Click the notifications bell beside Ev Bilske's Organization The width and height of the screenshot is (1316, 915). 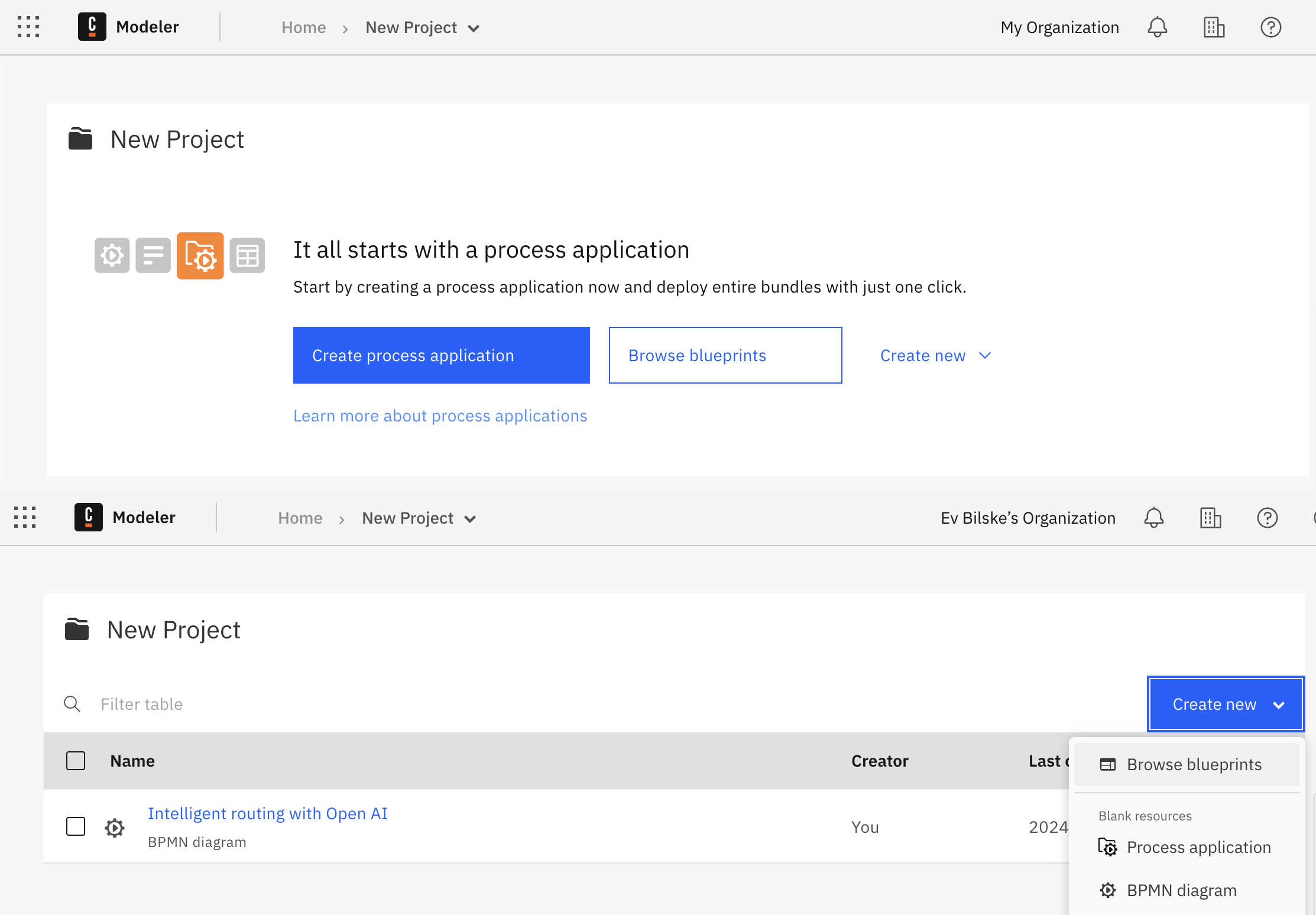(1153, 518)
